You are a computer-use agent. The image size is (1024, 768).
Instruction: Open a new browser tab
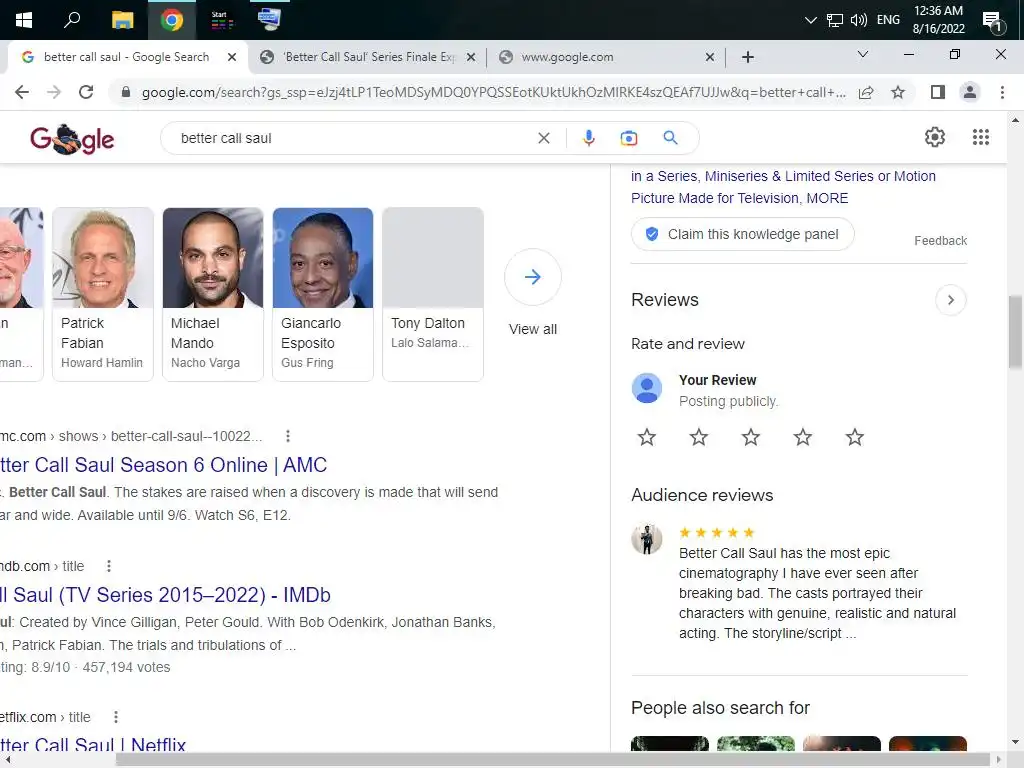coord(748,57)
